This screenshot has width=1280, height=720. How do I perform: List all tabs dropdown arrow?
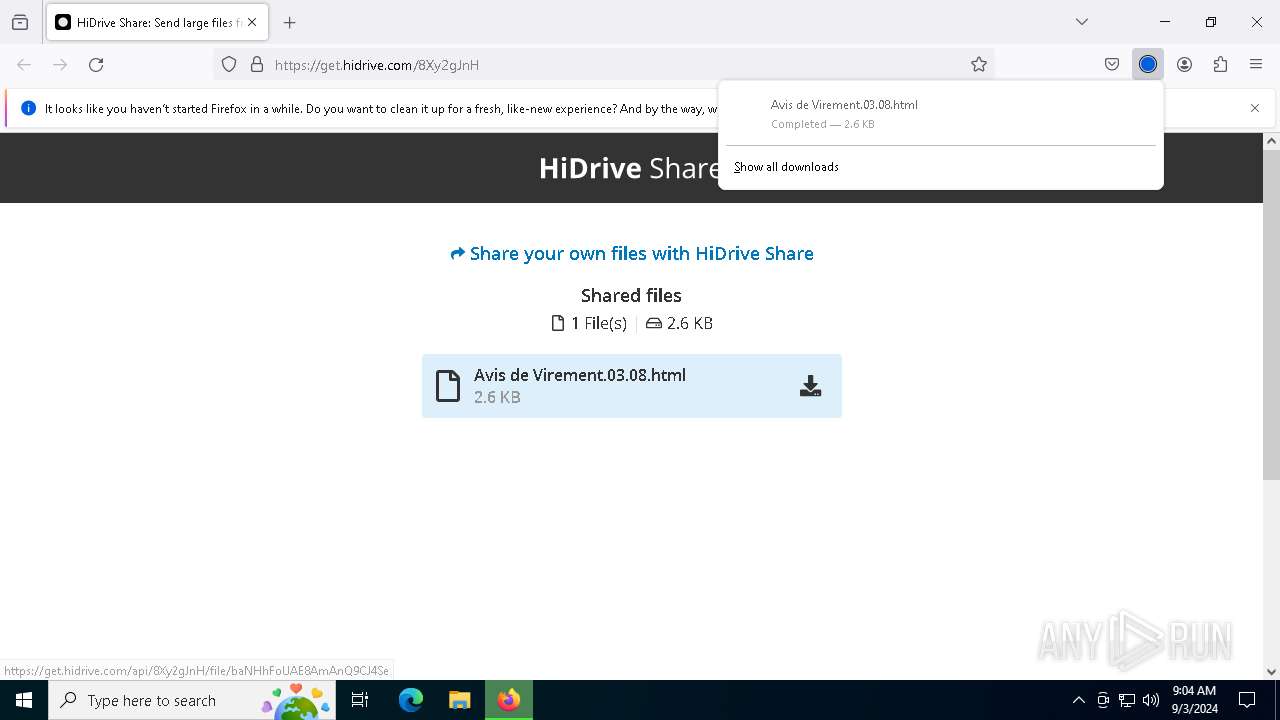[1082, 22]
